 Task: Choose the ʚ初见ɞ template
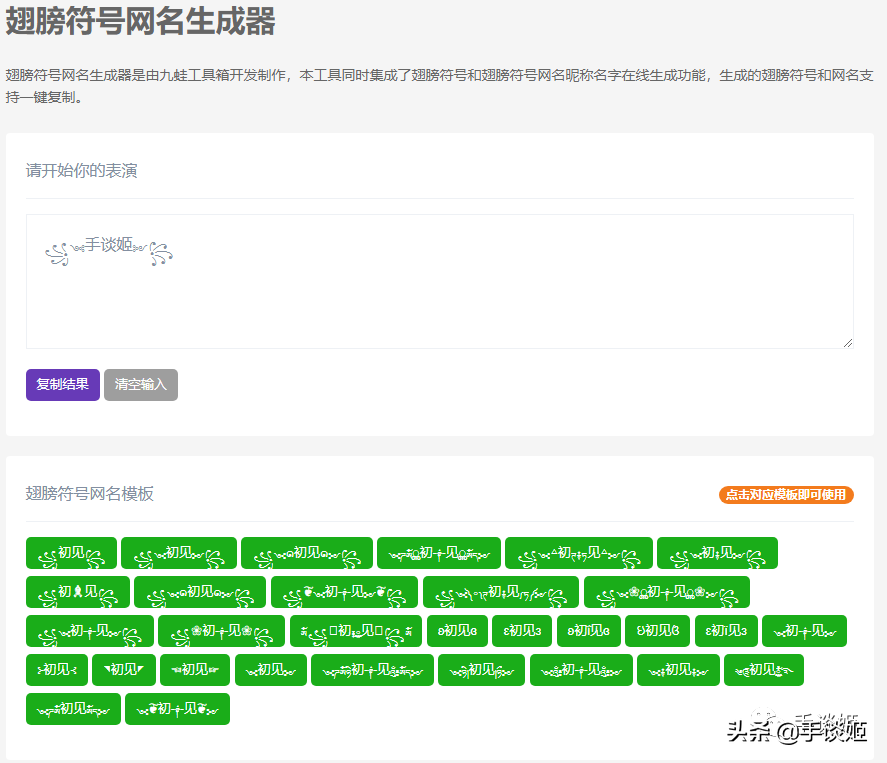458,631
